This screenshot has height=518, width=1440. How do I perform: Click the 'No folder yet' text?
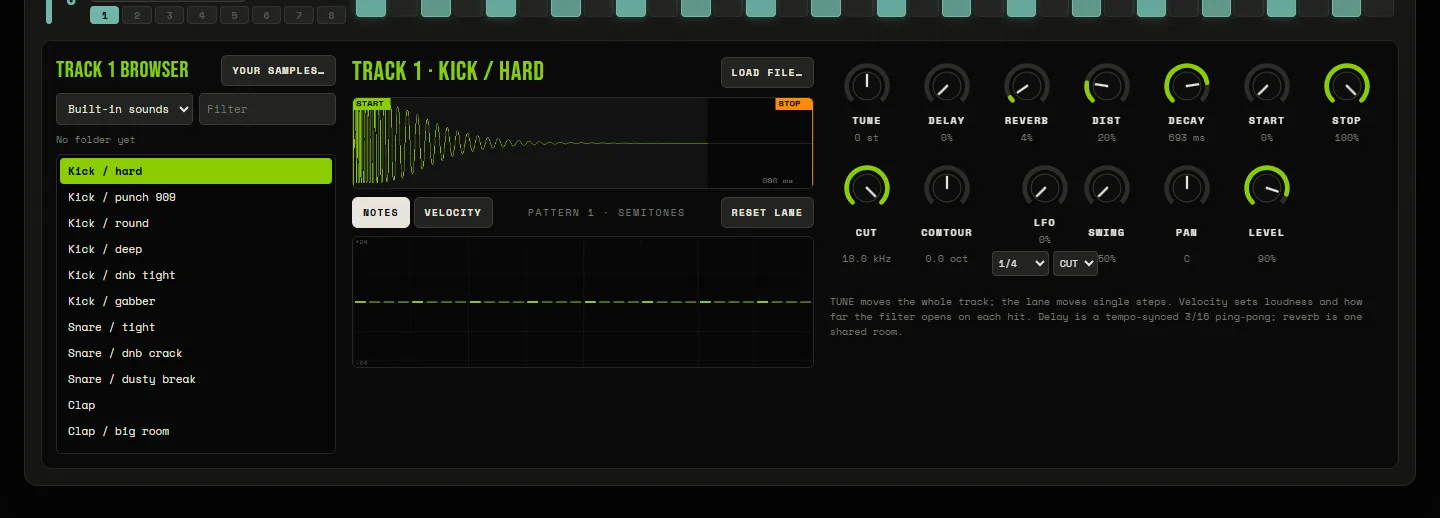click(x=96, y=140)
